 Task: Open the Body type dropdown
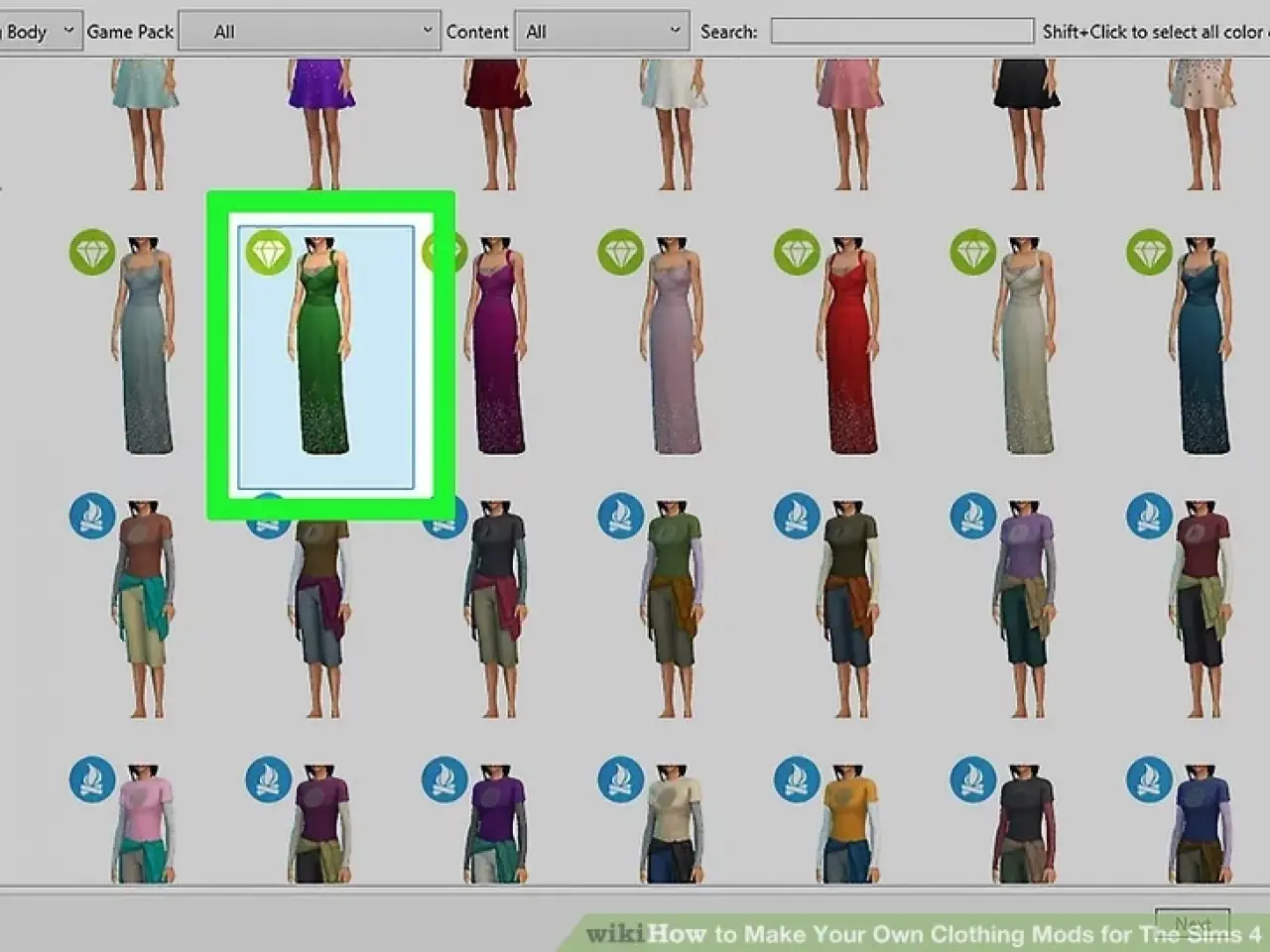pyautogui.click(x=40, y=32)
